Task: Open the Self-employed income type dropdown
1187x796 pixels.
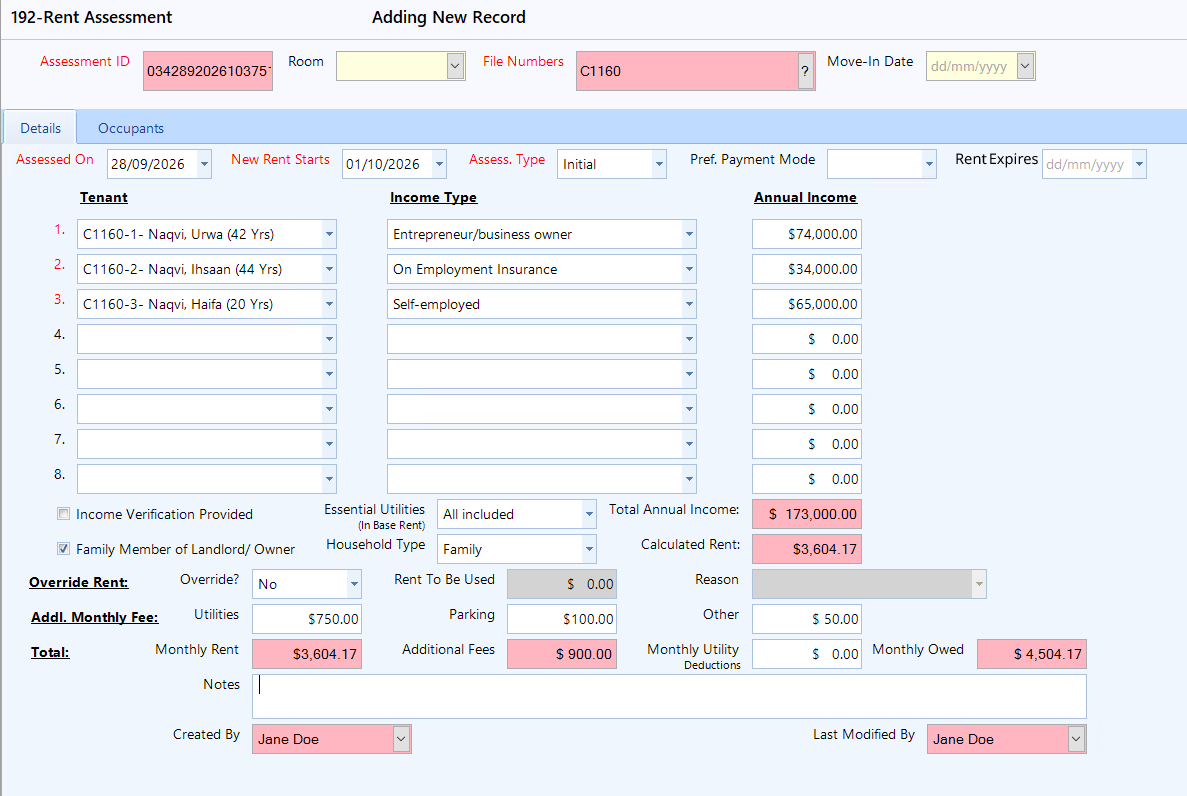Action: coord(689,304)
